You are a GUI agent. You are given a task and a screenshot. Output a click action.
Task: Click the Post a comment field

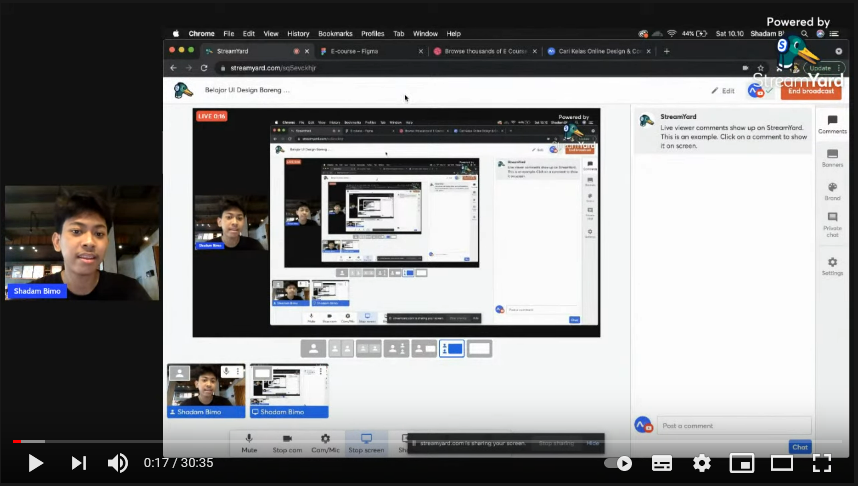734,426
